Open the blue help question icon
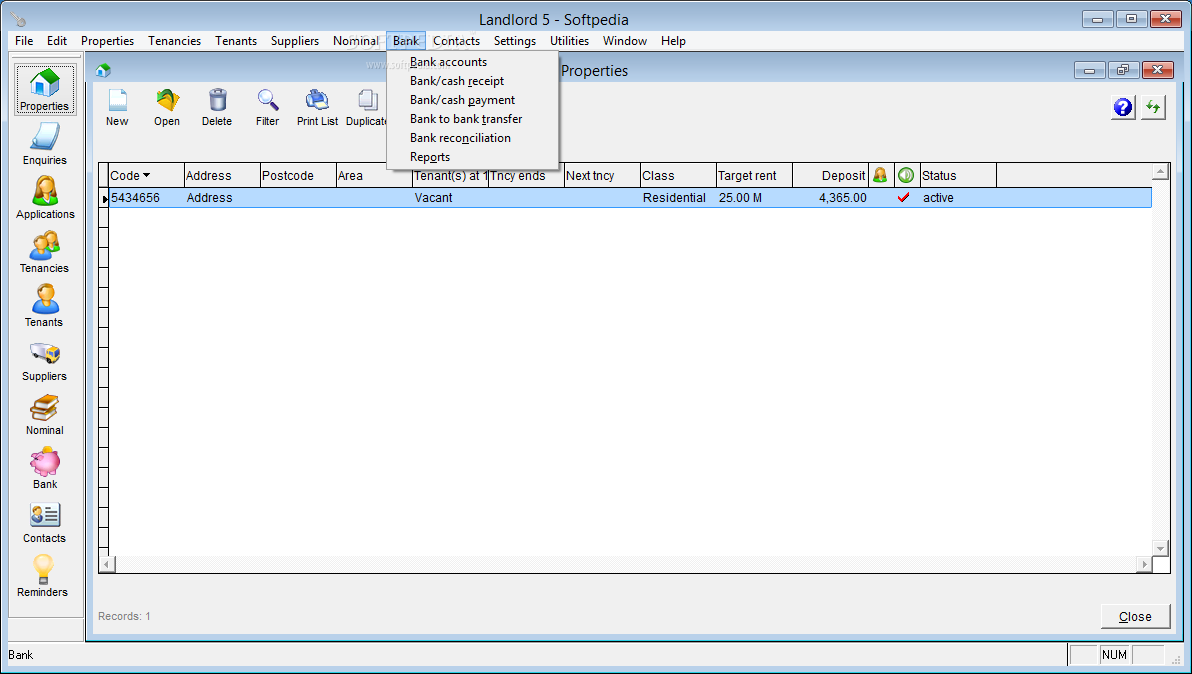 (1123, 107)
